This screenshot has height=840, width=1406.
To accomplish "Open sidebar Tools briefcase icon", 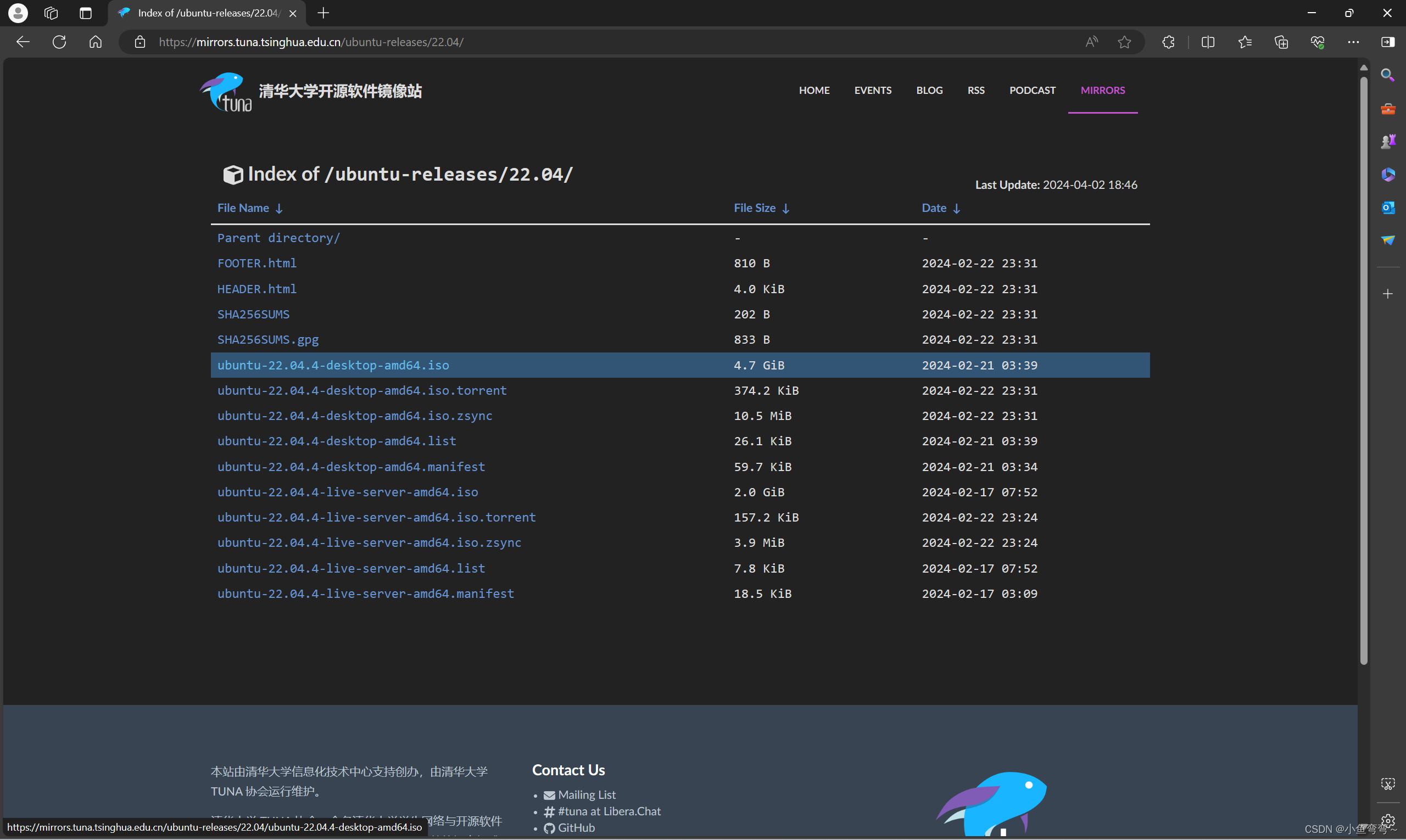I will 1387,108.
